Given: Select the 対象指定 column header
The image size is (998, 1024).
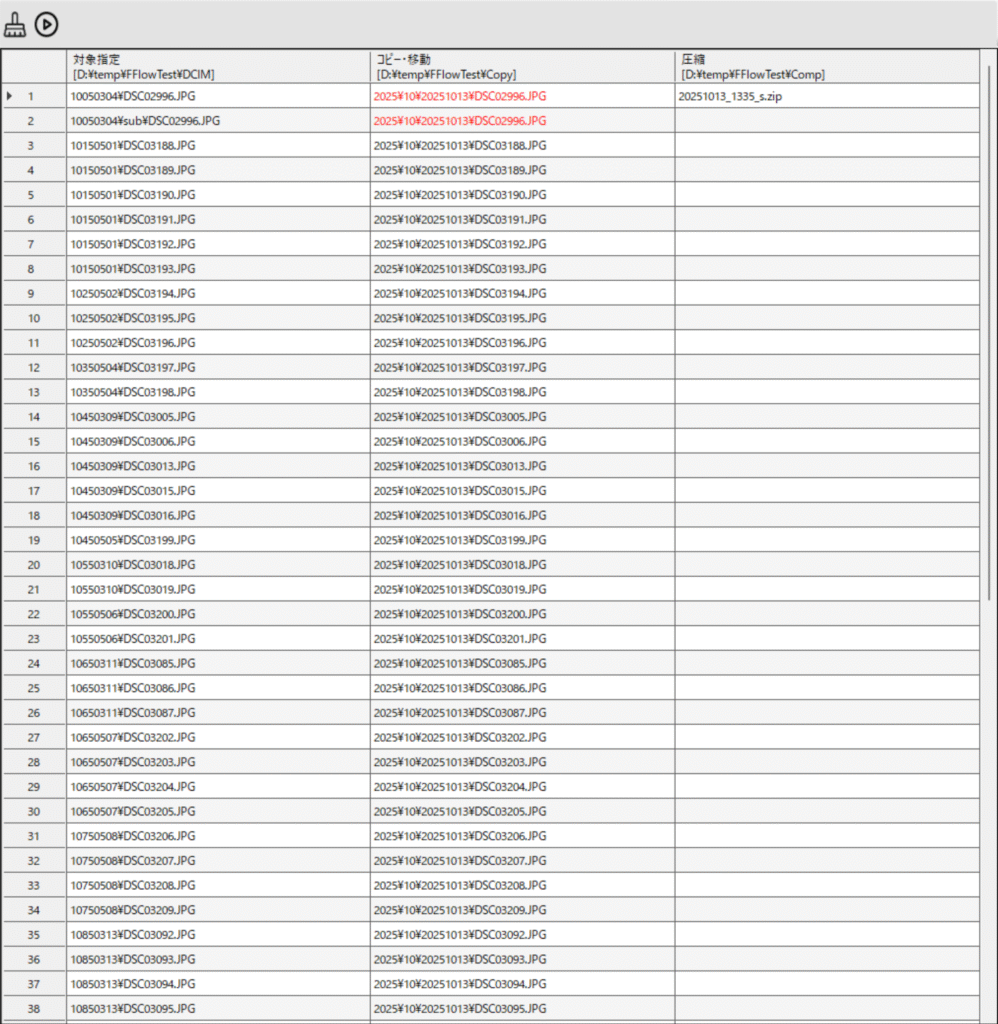Looking at the screenshot, I should pyautogui.click(x=218, y=66).
